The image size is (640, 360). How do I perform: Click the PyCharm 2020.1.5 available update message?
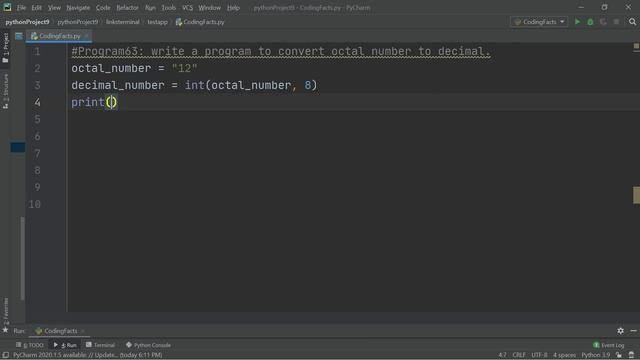click(88, 355)
